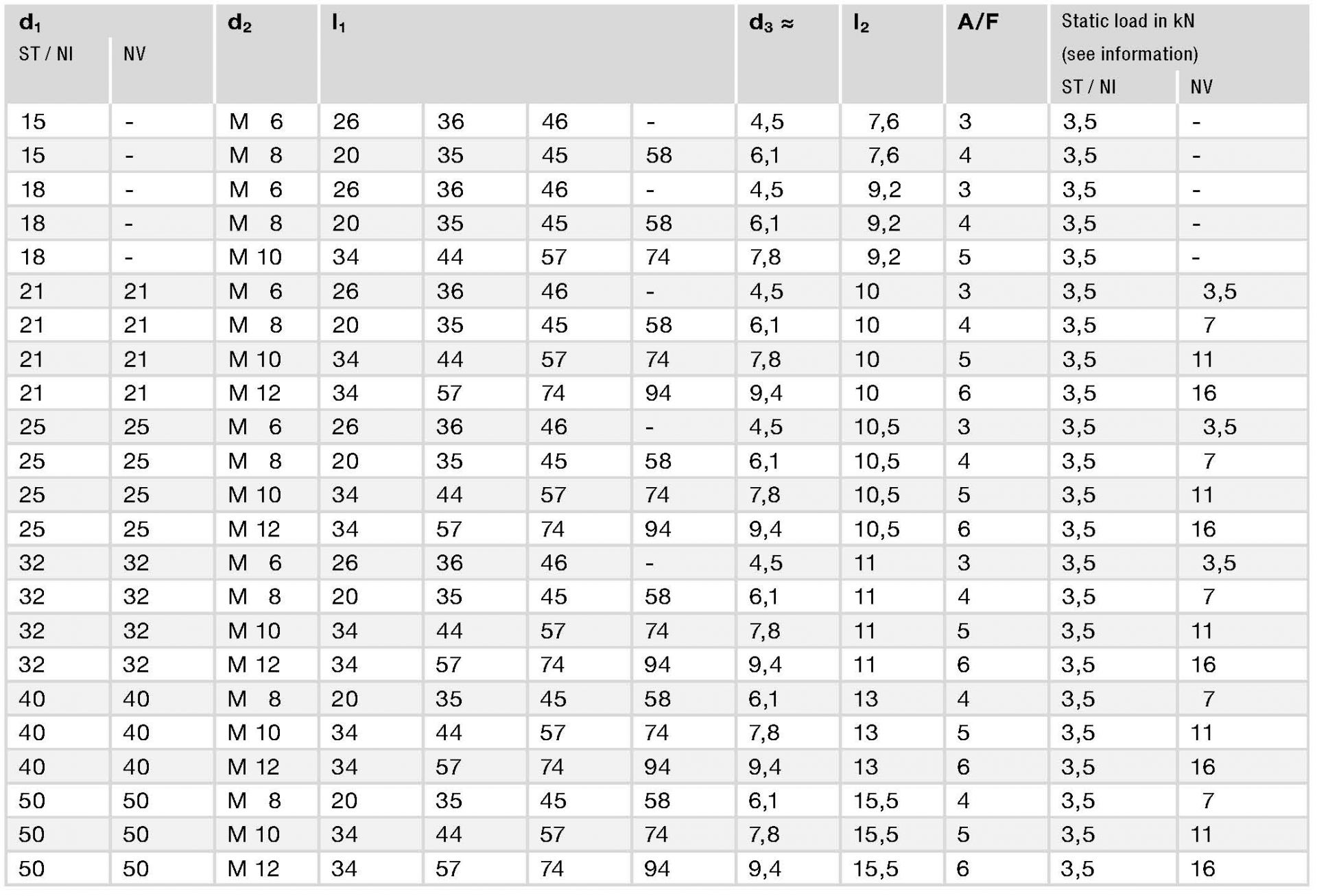Select the M 10 cell in d1 18 row
This screenshot has width=1317, height=896.
255,257
